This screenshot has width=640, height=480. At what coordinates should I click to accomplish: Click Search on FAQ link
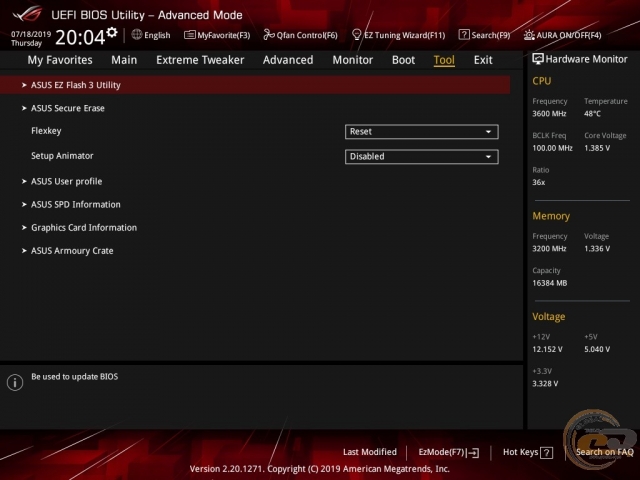tap(604, 452)
